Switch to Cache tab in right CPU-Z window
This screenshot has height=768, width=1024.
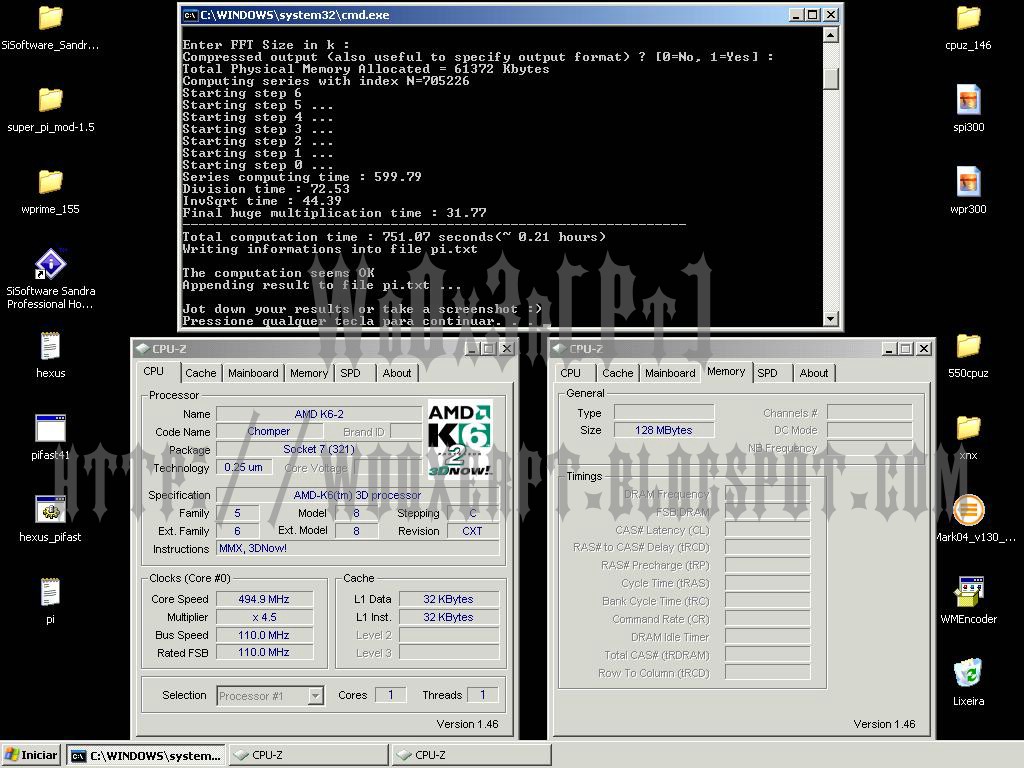point(617,373)
